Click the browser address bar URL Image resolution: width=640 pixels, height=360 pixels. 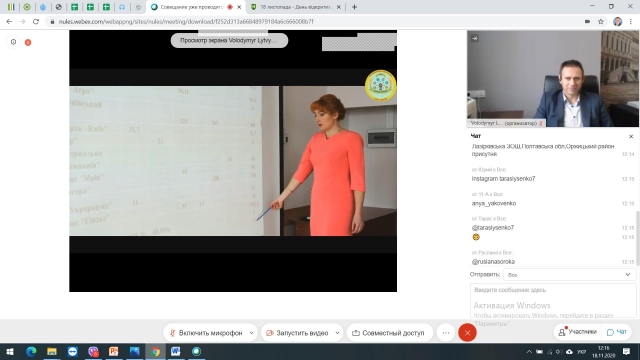[x=186, y=22]
